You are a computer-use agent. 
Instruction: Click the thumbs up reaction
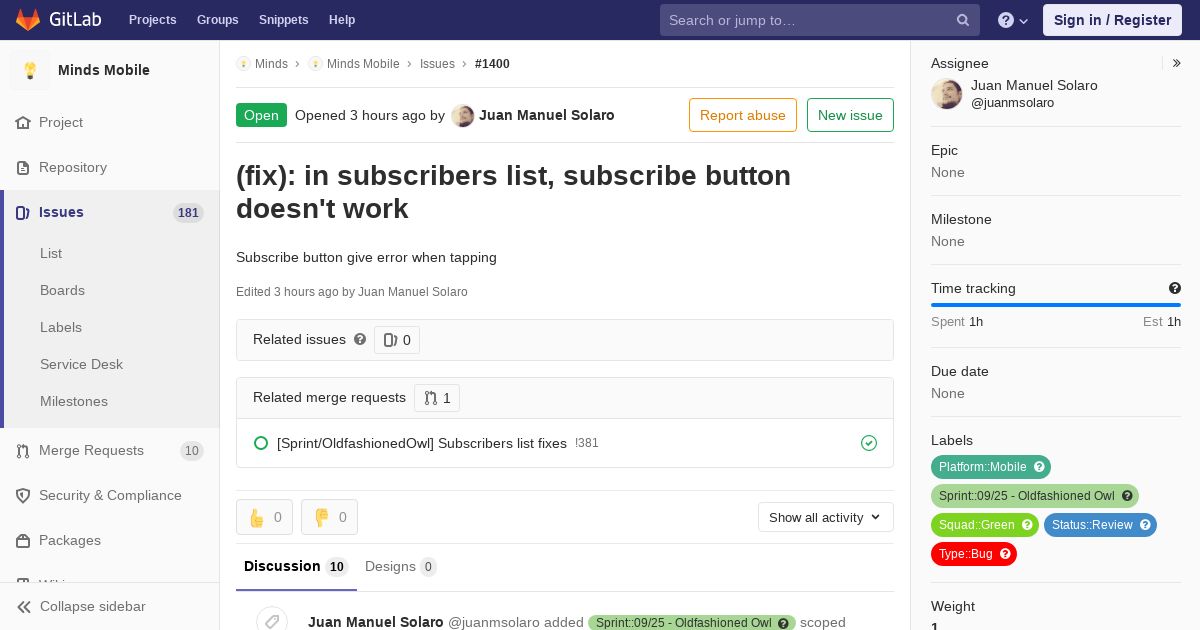[264, 517]
